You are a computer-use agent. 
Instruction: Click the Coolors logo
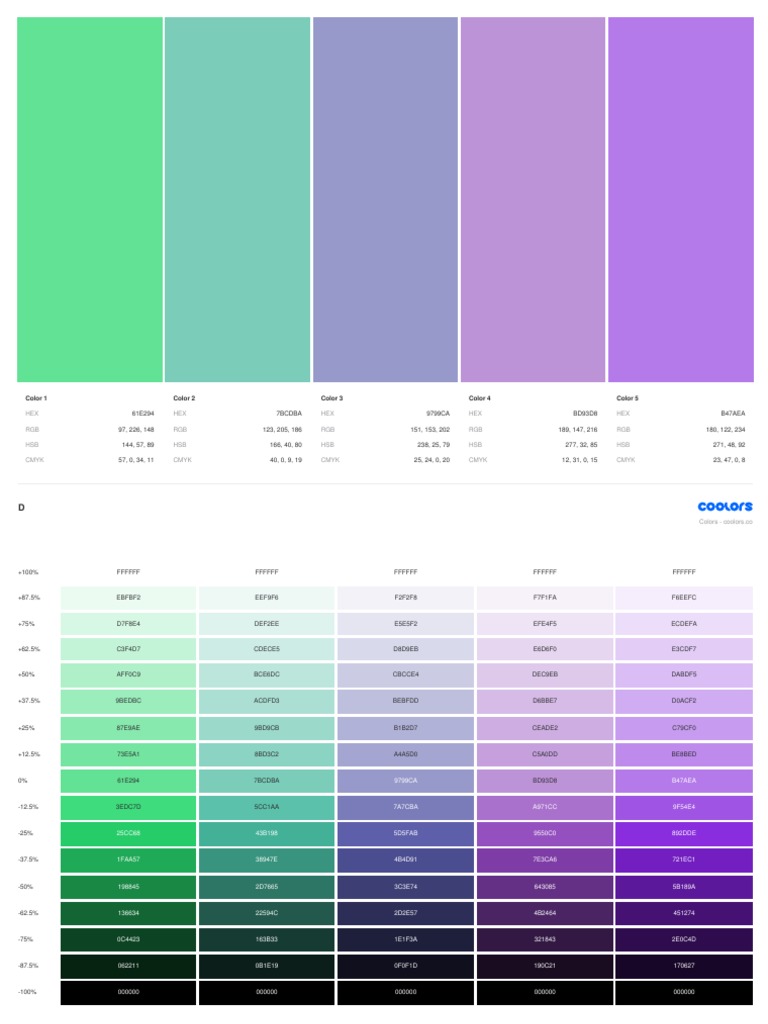coord(725,507)
